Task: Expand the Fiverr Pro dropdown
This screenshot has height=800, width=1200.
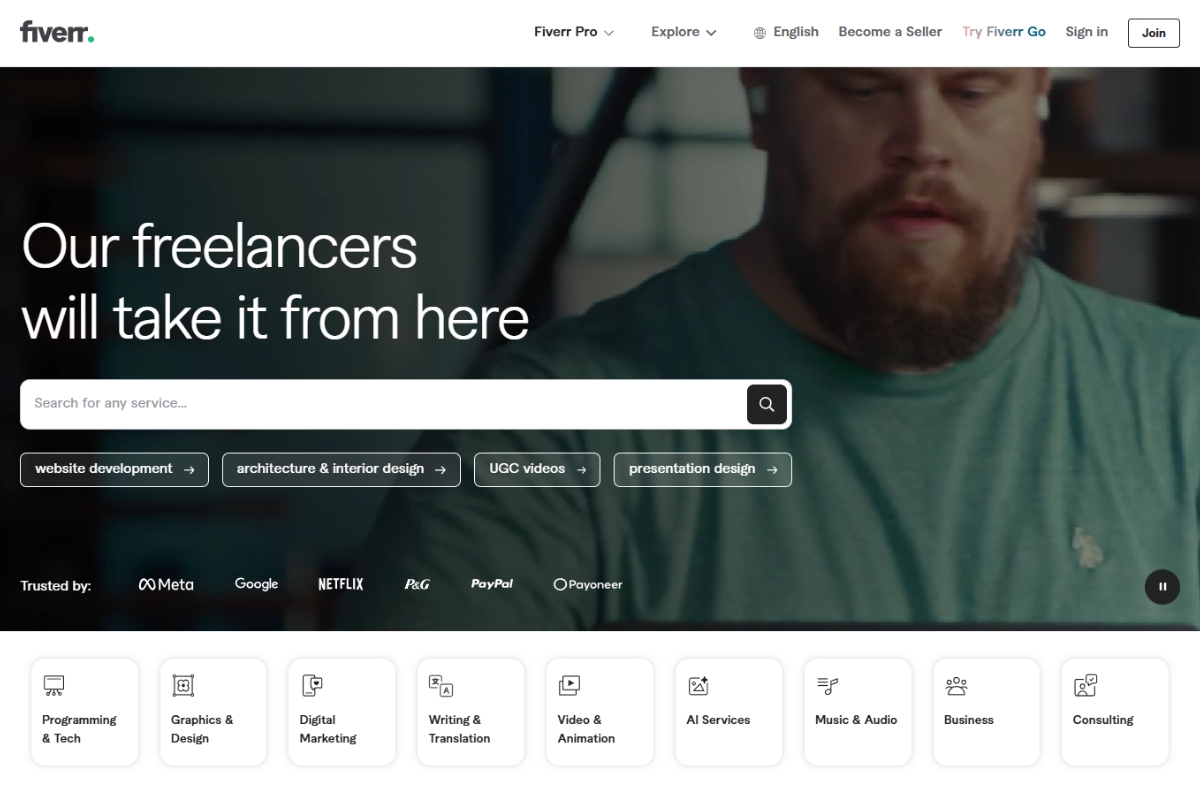Action: point(573,32)
